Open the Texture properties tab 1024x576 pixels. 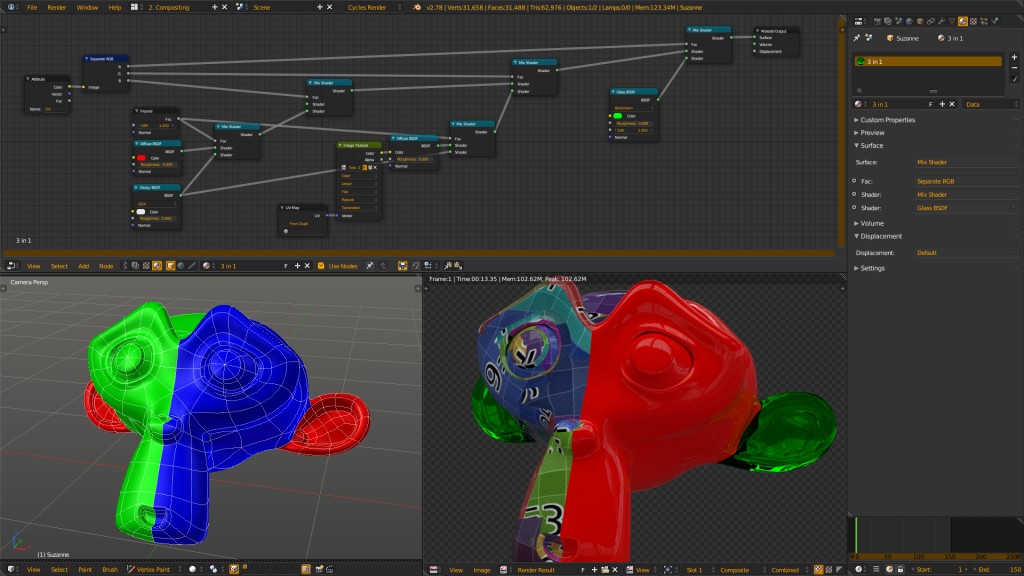click(974, 19)
